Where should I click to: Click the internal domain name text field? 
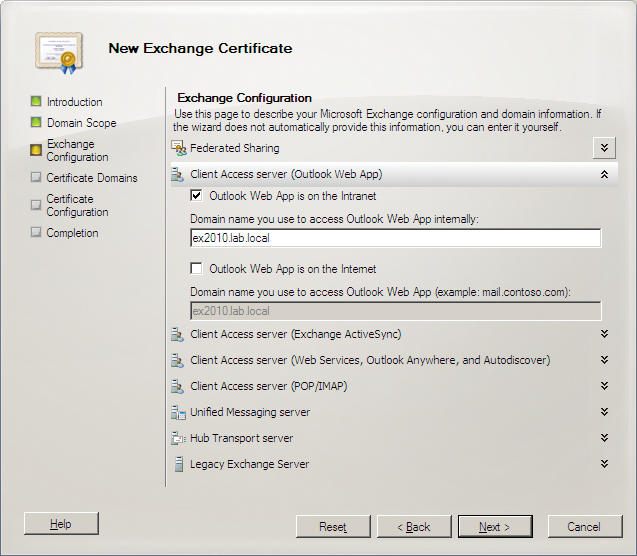(395, 238)
